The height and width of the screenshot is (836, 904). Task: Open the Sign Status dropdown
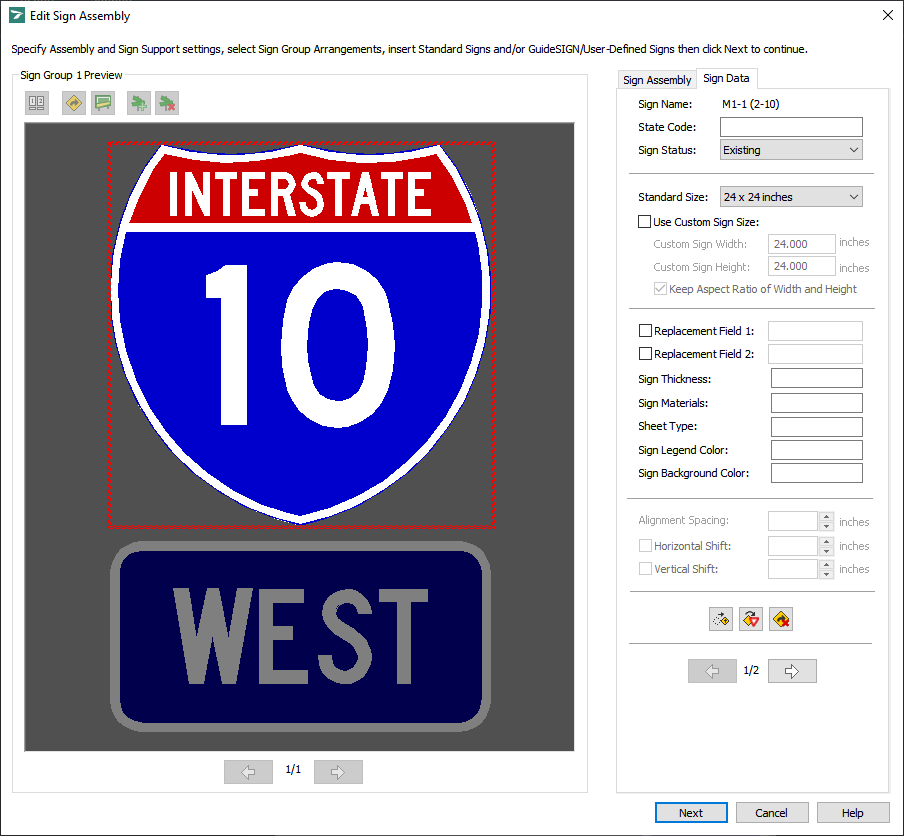click(791, 150)
